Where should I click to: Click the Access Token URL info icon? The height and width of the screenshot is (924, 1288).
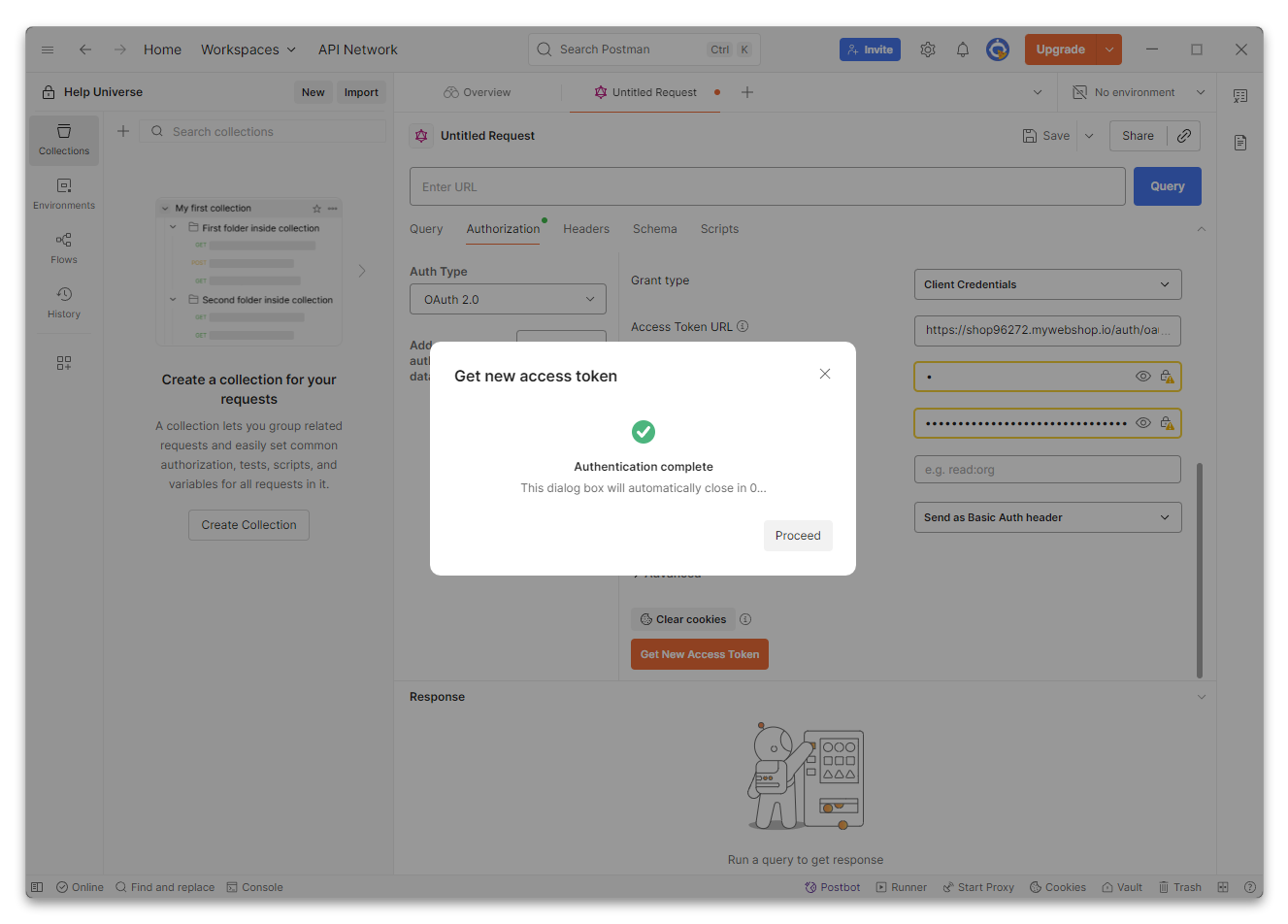[743, 327]
